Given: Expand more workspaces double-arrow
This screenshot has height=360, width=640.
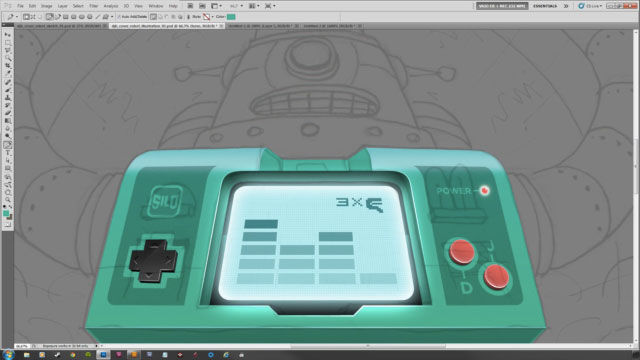Looking at the screenshot, I should (566, 6).
